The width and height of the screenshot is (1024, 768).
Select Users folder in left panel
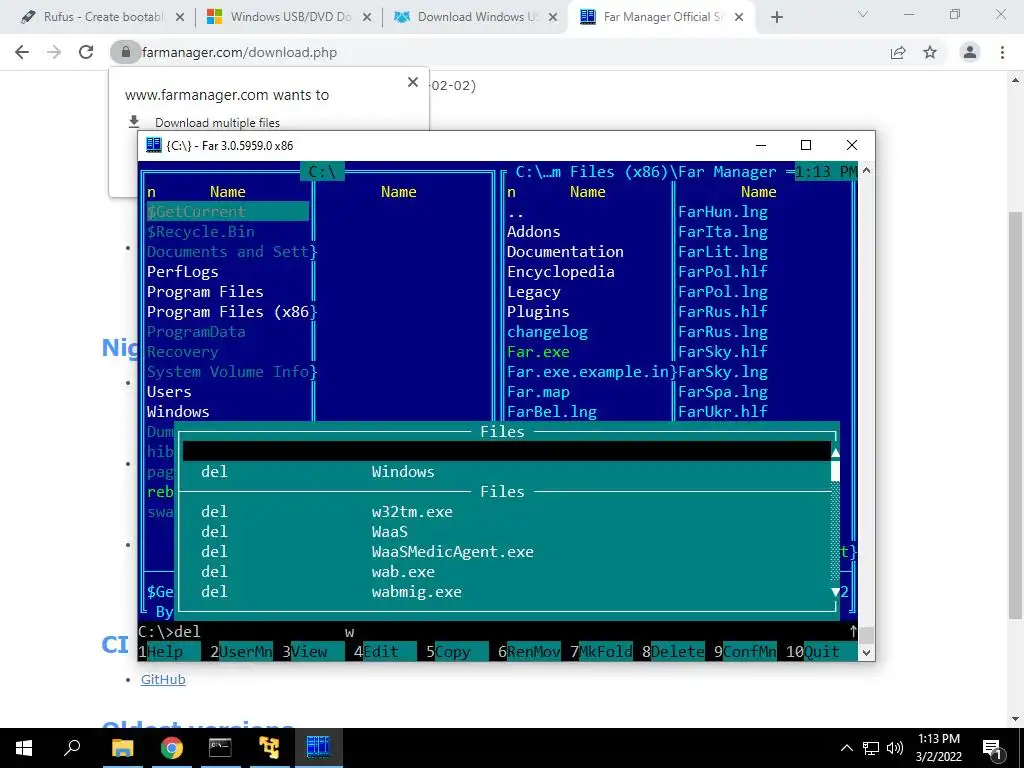[x=169, y=392]
